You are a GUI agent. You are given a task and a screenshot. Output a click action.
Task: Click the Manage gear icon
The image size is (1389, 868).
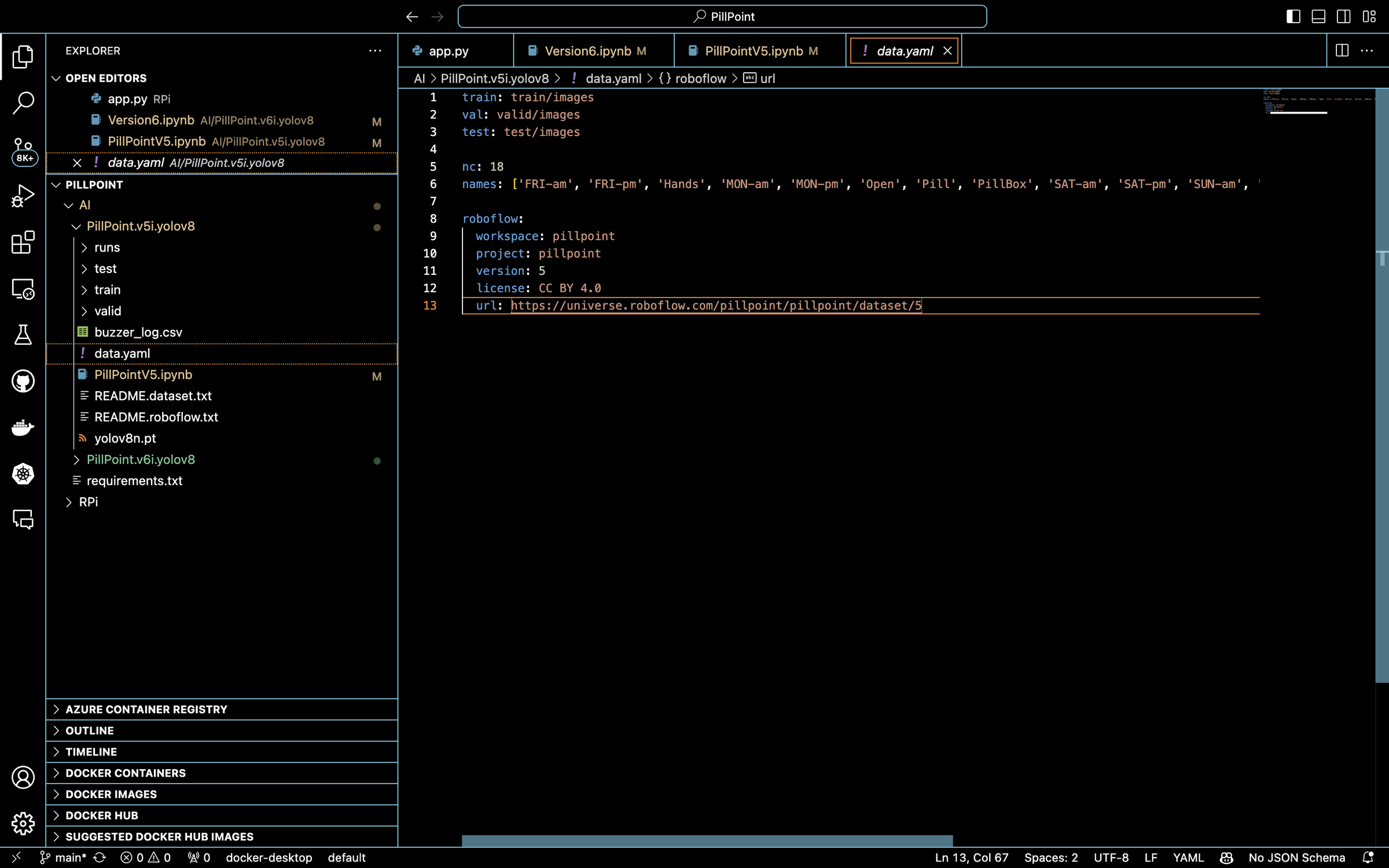pyautogui.click(x=23, y=823)
